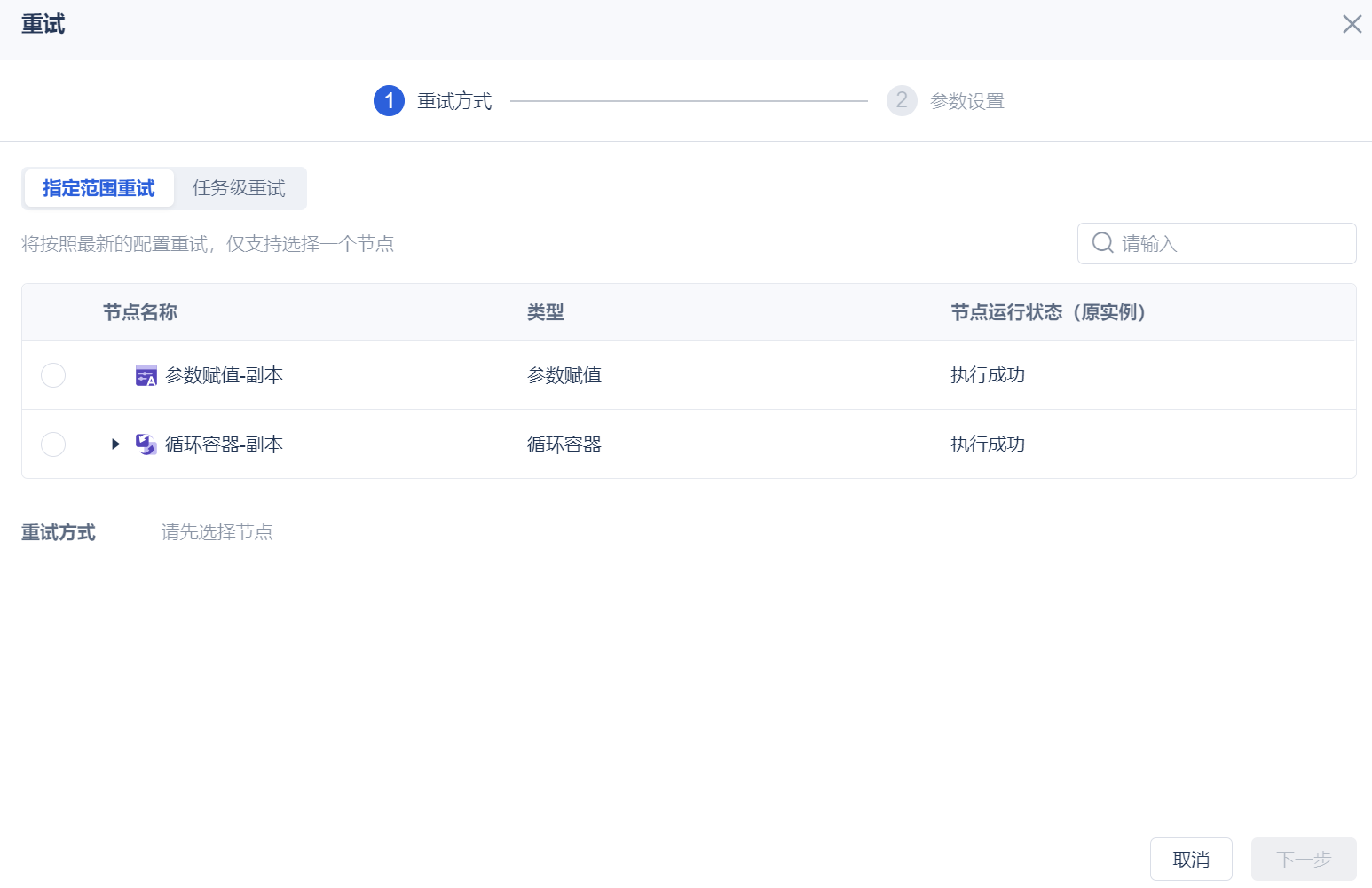
Task: Click the 取消 button
Action: coord(1191,860)
